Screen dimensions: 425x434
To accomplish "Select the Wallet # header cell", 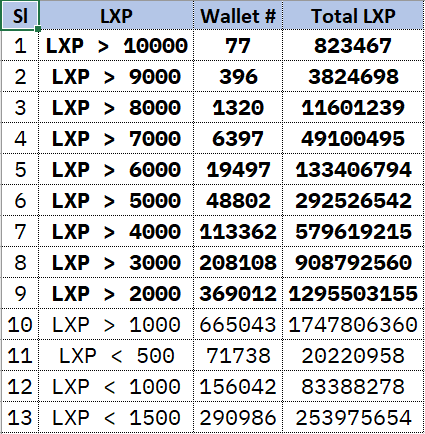I will (x=238, y=15).
